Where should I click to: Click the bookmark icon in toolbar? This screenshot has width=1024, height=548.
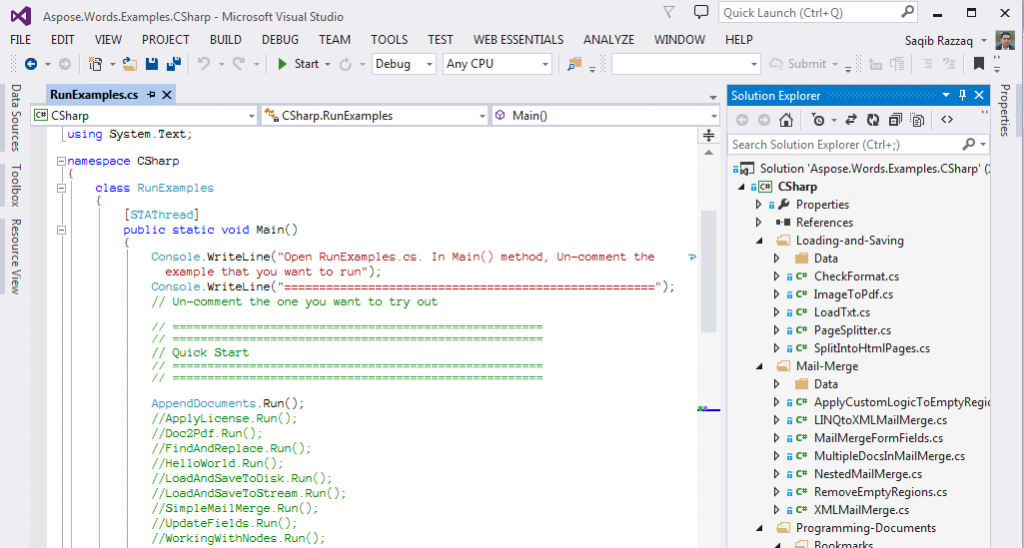pos(978,63)
